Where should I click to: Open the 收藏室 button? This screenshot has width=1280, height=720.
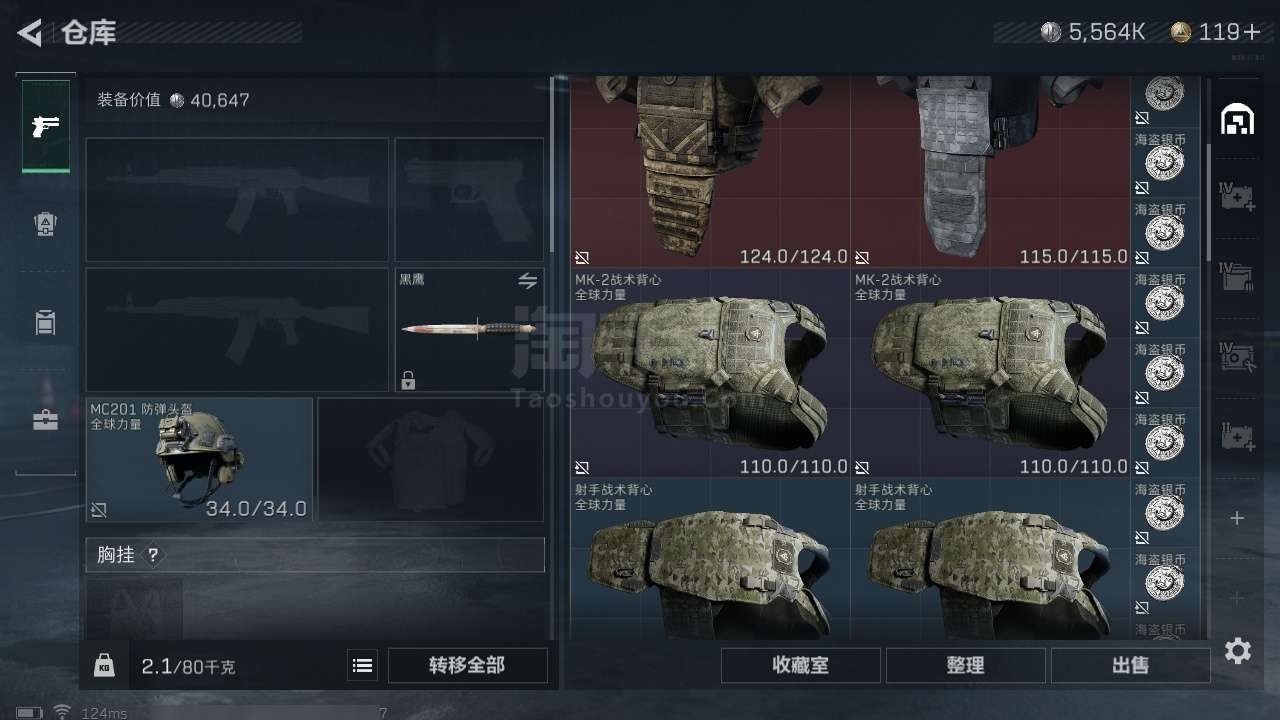(x=800, y=665)
